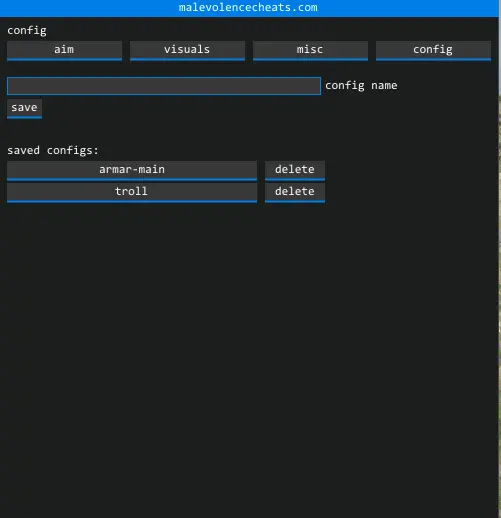Select the misc tab

310,51
